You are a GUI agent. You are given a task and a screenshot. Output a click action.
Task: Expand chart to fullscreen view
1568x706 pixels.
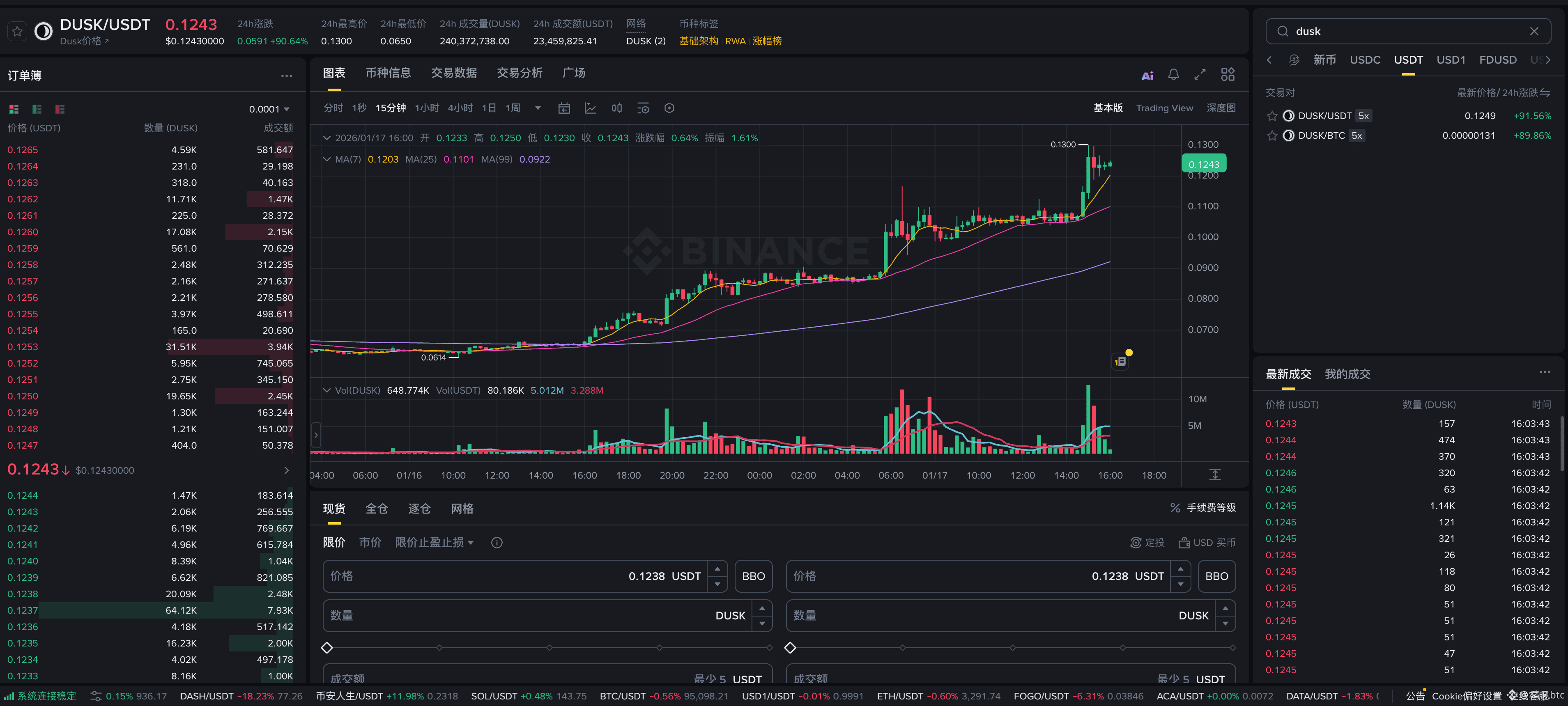[1200, 74]
